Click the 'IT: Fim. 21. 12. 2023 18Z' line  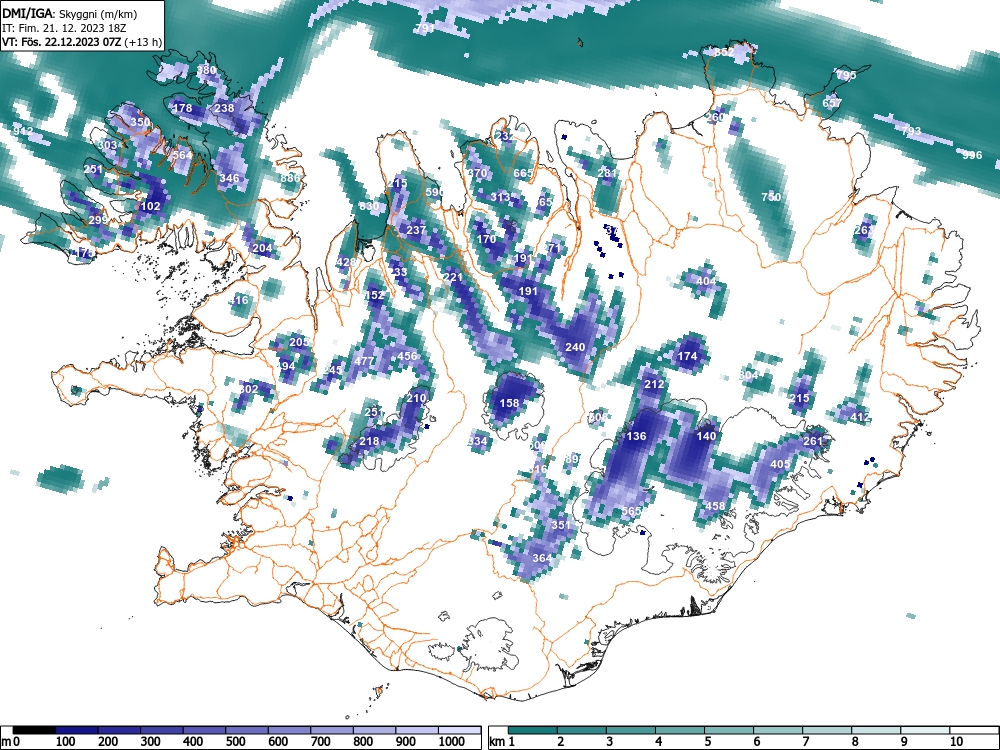point(64,29)
